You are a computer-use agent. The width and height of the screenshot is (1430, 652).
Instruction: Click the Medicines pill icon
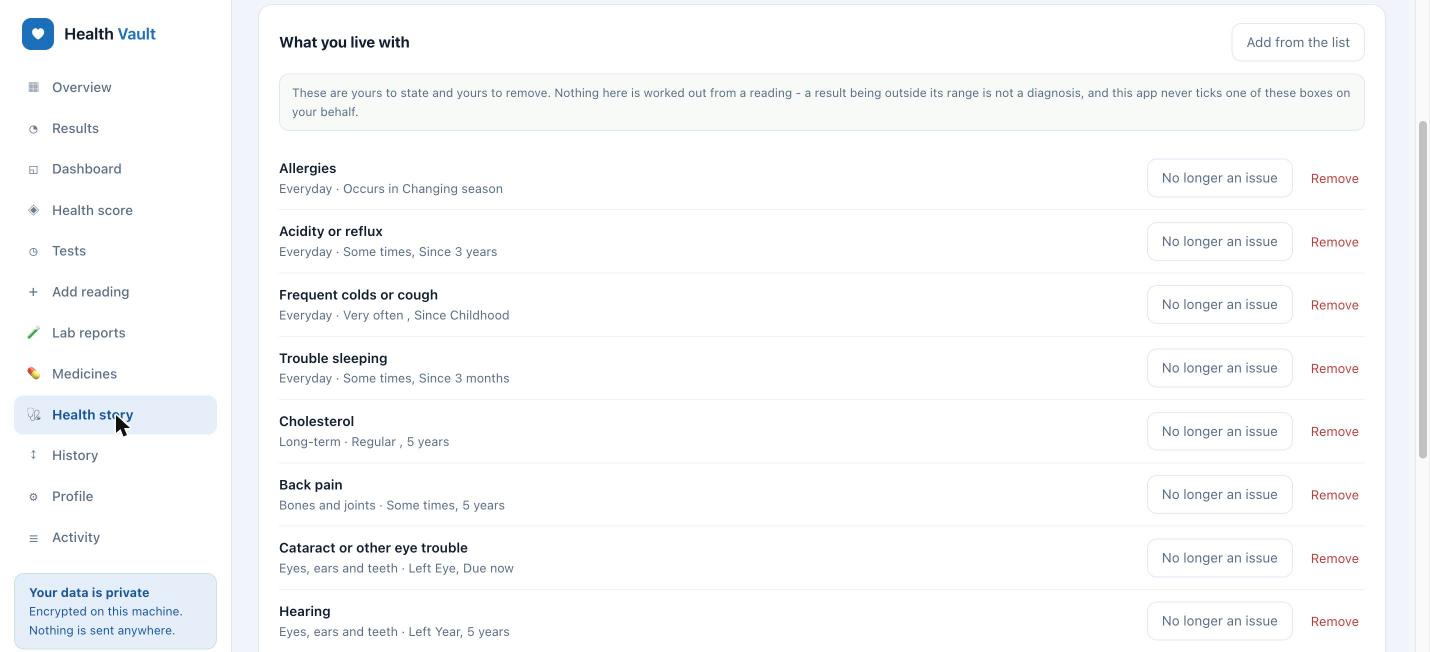click(x=33, y=374)
